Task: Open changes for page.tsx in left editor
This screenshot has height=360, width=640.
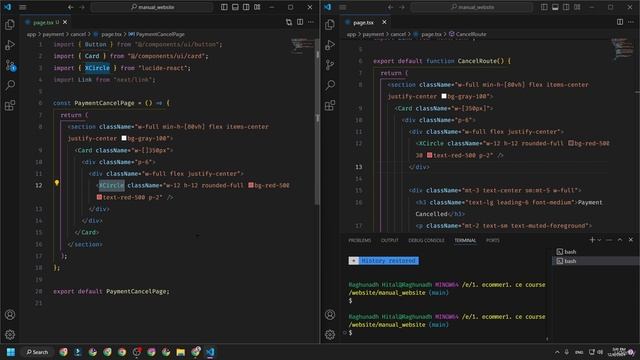Action: point(289,22)
